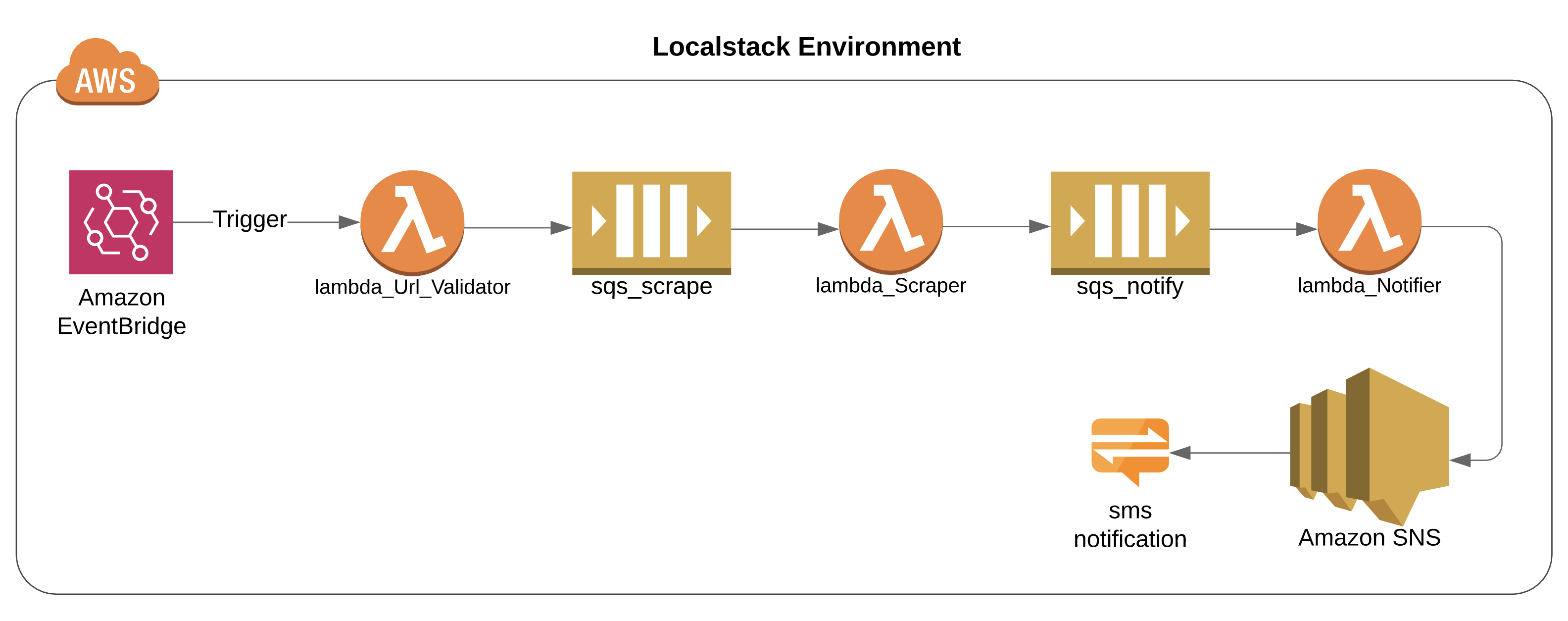Screen dimensions: 1568x621
Task: Click the AWS cloud logo
Action: coord(107,73)
